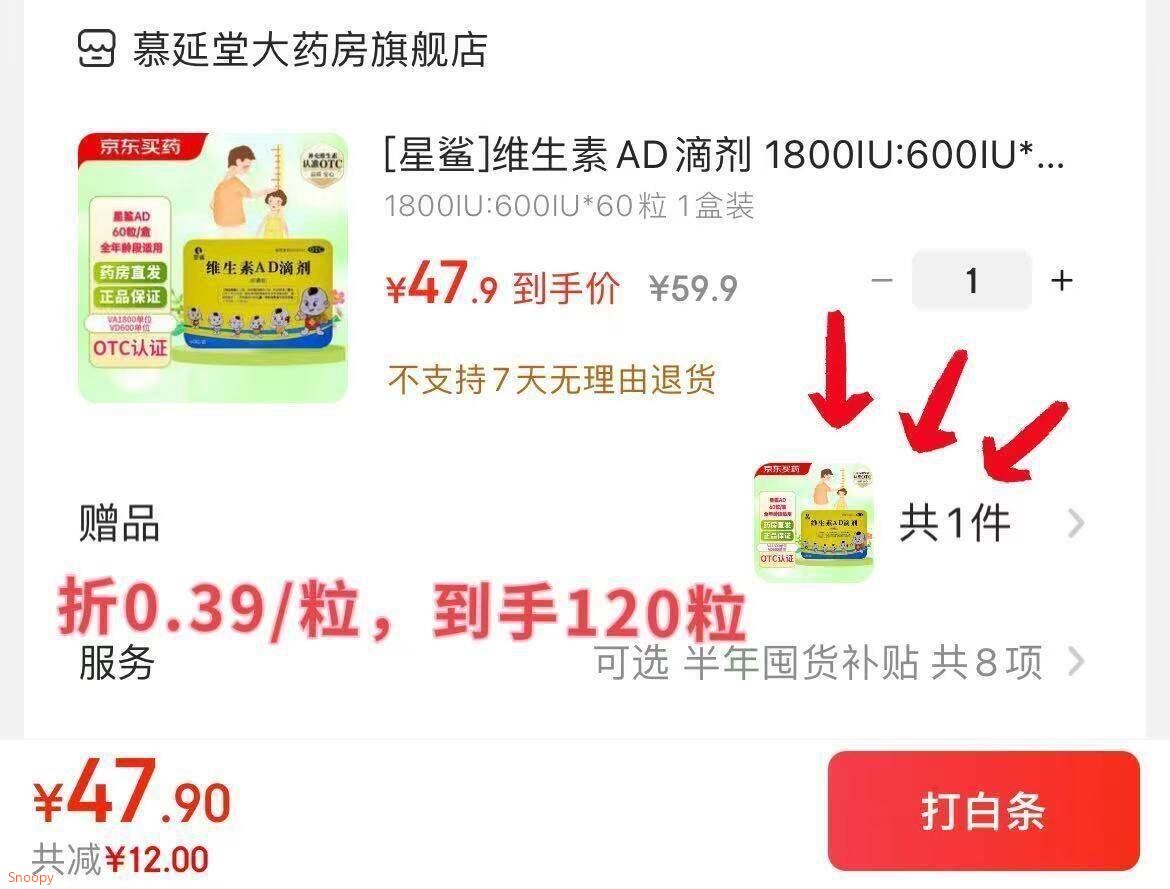Expand the 赠品 row chevron arrow
This screenshot has width=1170, height=889.
click(x=1075, y=524)
